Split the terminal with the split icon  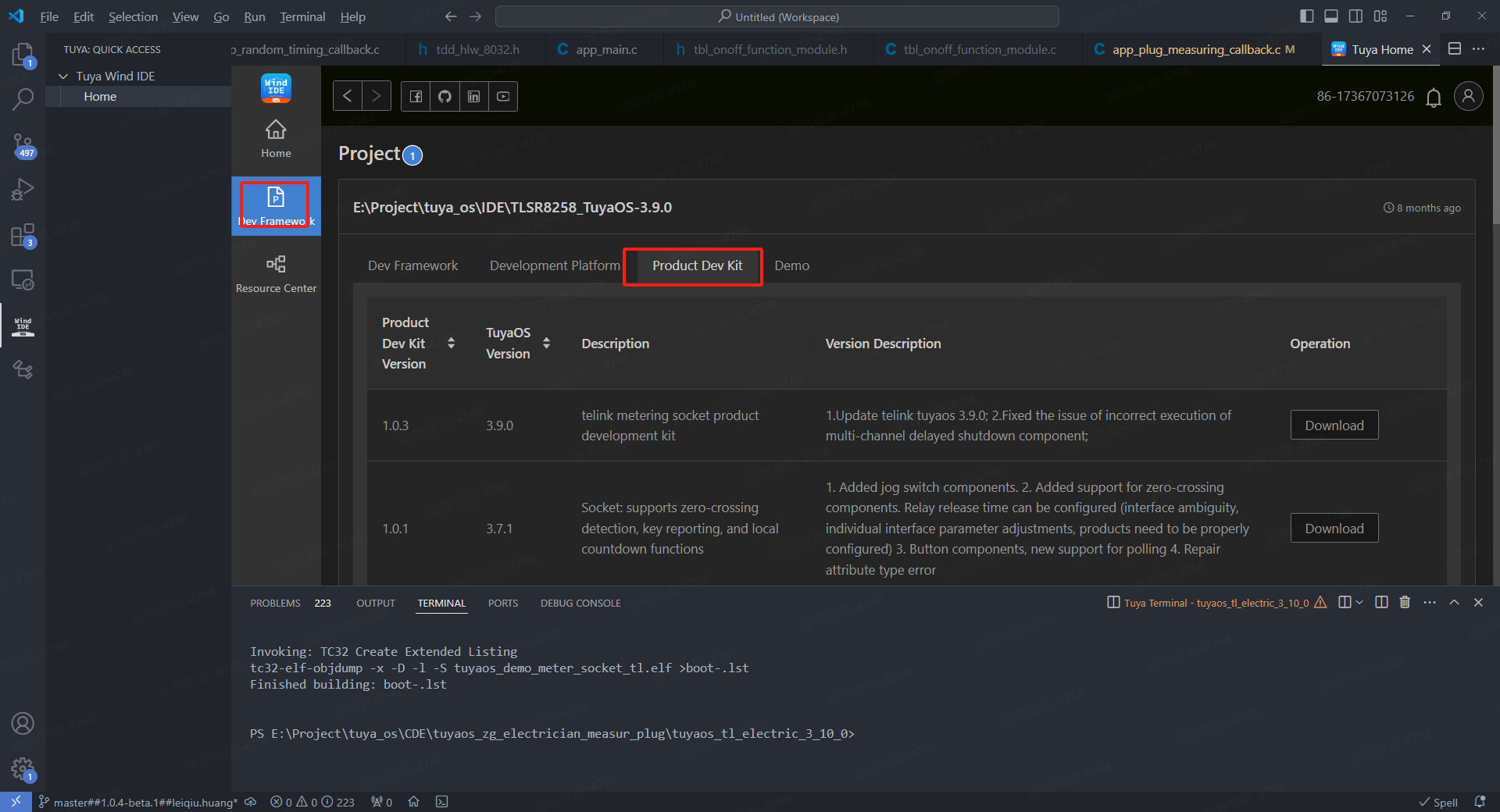tap(1381, 602)
